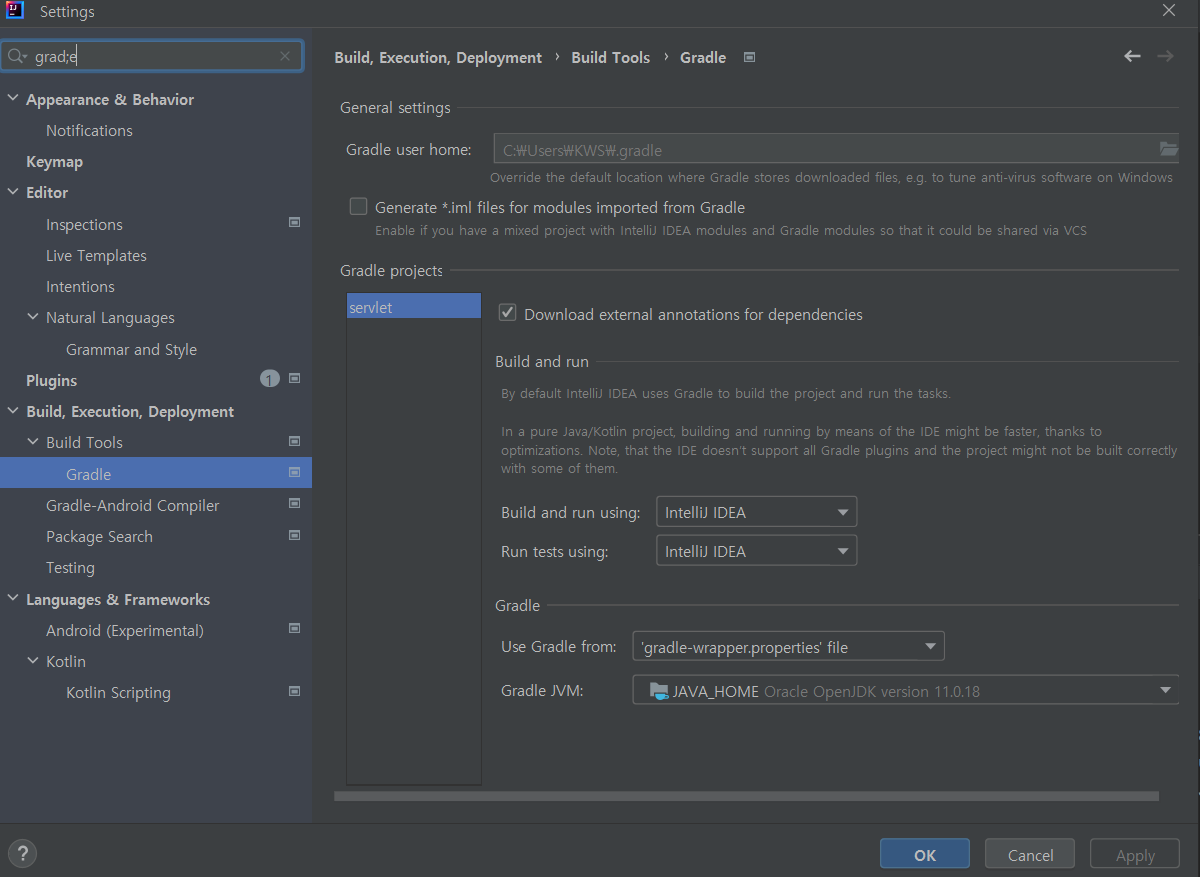
Task: Click the update badge next to Plugins
Action: (x=269, y=378)
